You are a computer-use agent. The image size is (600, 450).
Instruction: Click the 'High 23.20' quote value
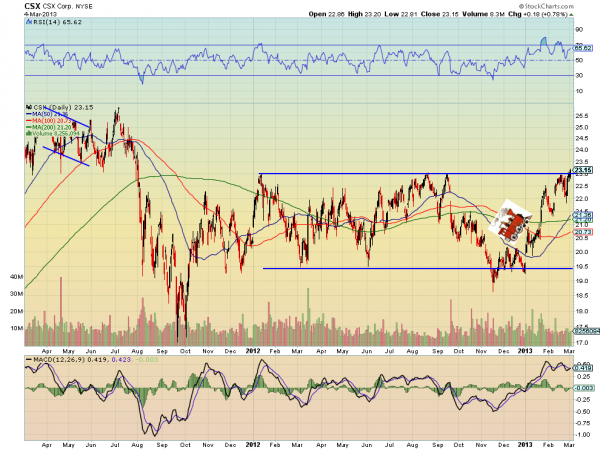point(364,14)
